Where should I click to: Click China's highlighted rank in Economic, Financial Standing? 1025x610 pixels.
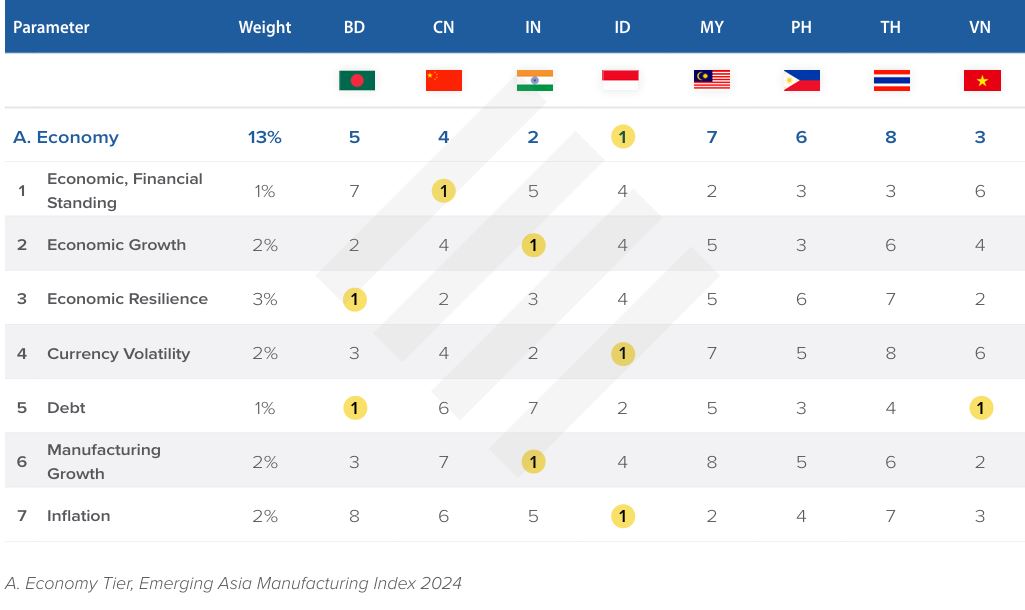[444, 191]
